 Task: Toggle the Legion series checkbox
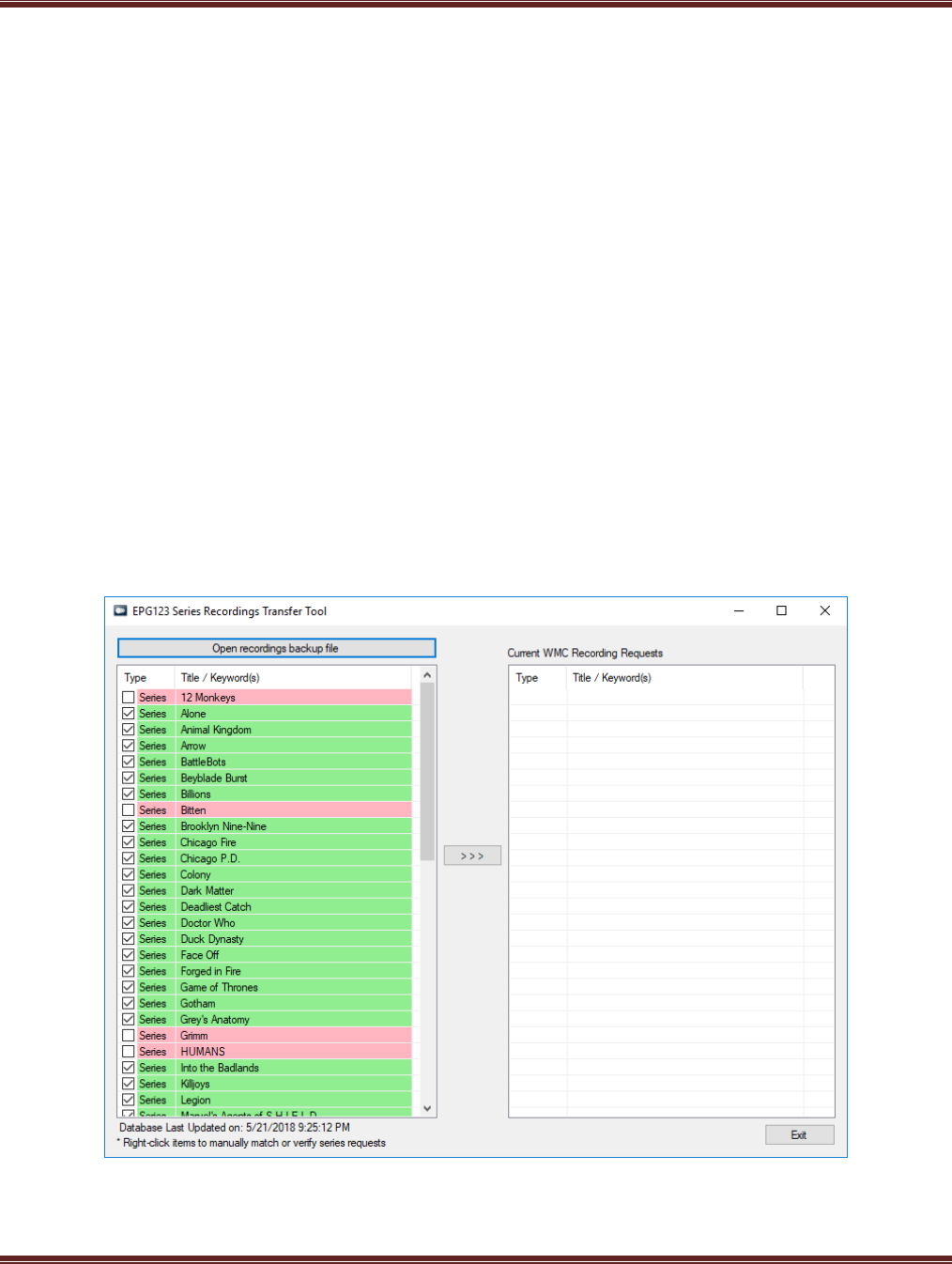click(129, 1100)
